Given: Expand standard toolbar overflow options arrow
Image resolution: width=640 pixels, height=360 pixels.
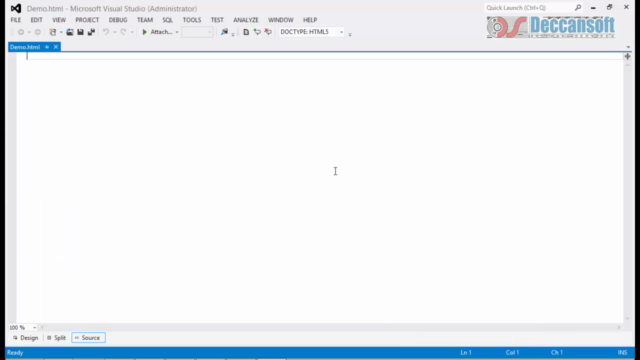Looking at the screenshot, I should click(233, 34).
